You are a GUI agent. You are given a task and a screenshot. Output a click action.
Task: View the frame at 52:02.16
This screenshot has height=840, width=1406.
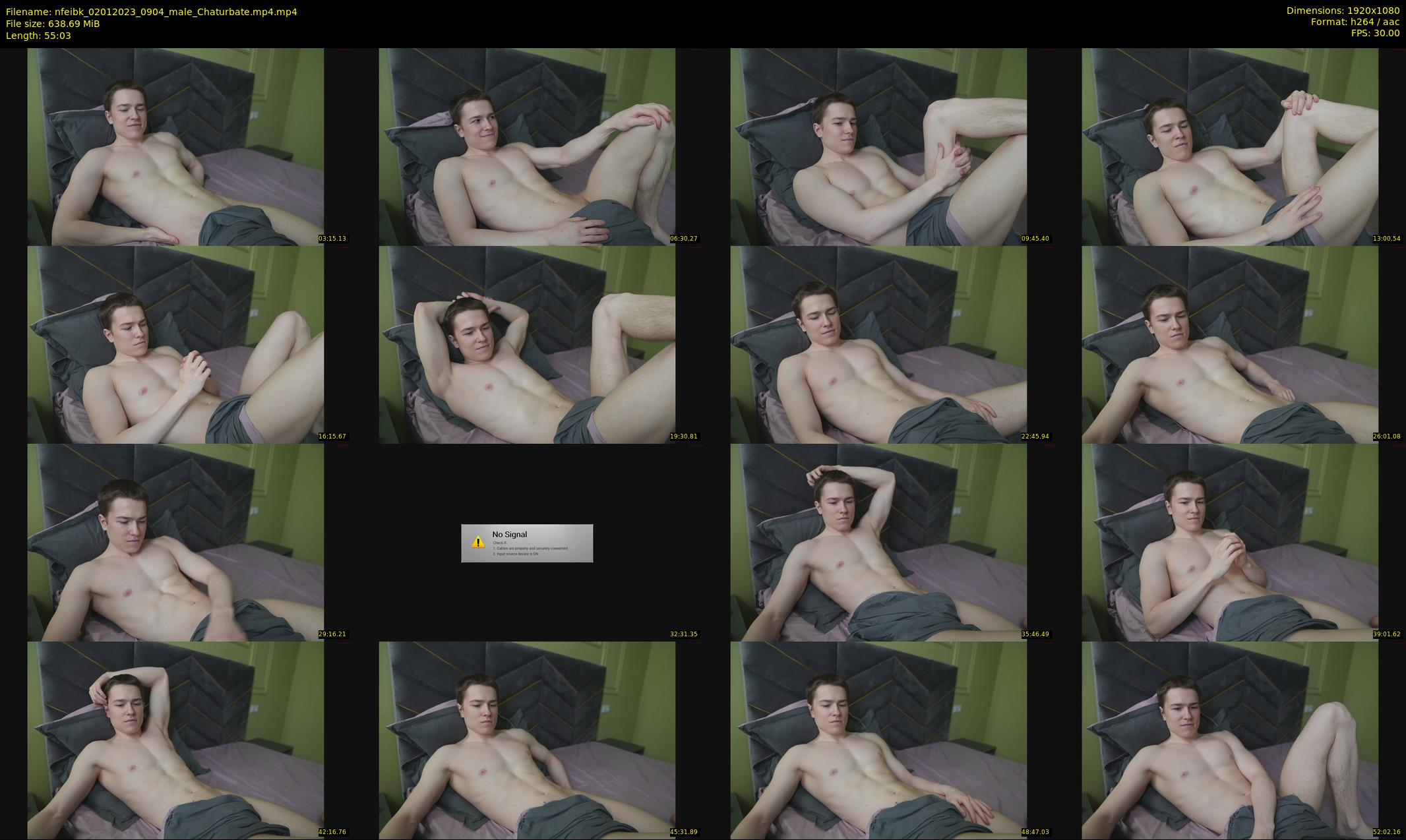point(1230,740)
